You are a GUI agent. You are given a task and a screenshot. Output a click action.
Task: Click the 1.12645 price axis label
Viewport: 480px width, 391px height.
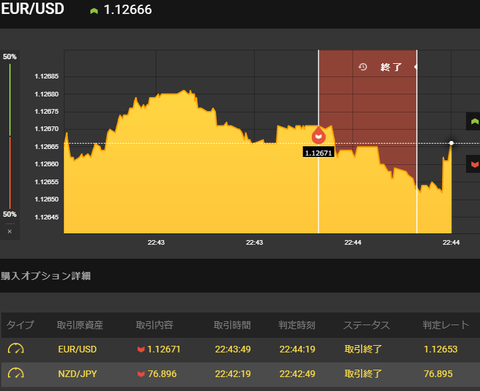tap(47, 217)
